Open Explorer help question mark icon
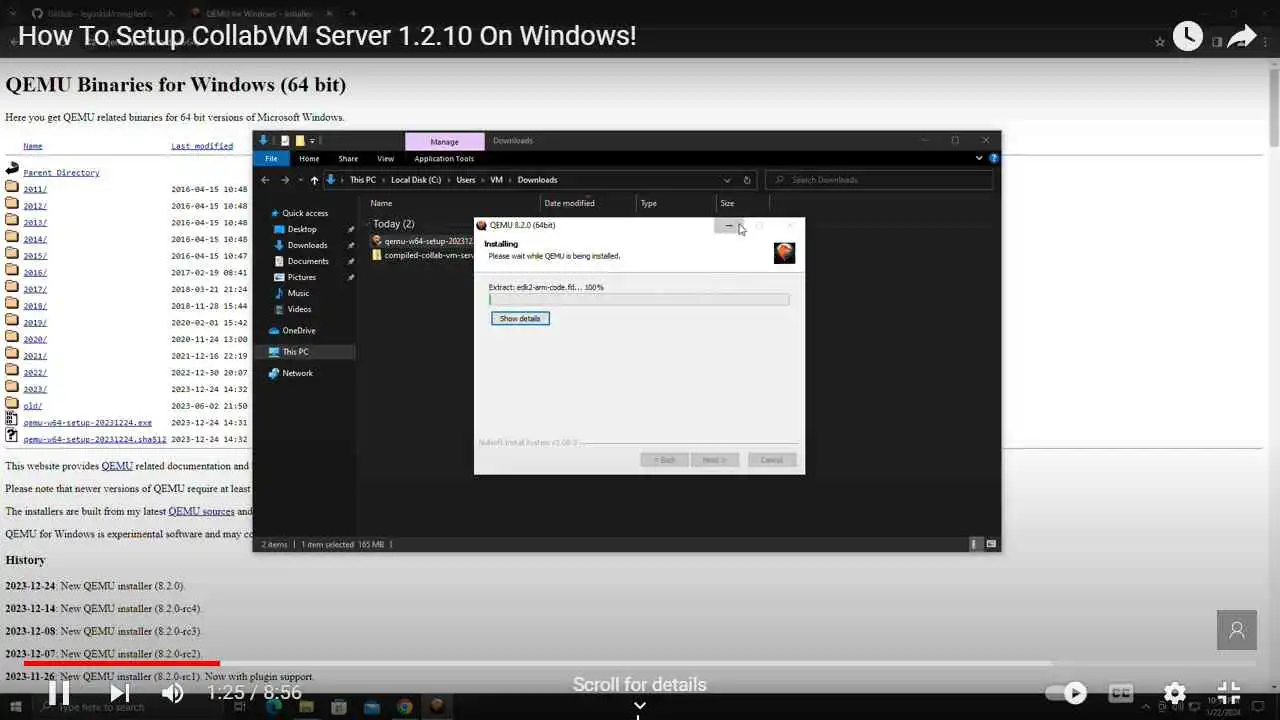Image resolution: width=1280 pixels, height=720 pixels. (993, 158)
